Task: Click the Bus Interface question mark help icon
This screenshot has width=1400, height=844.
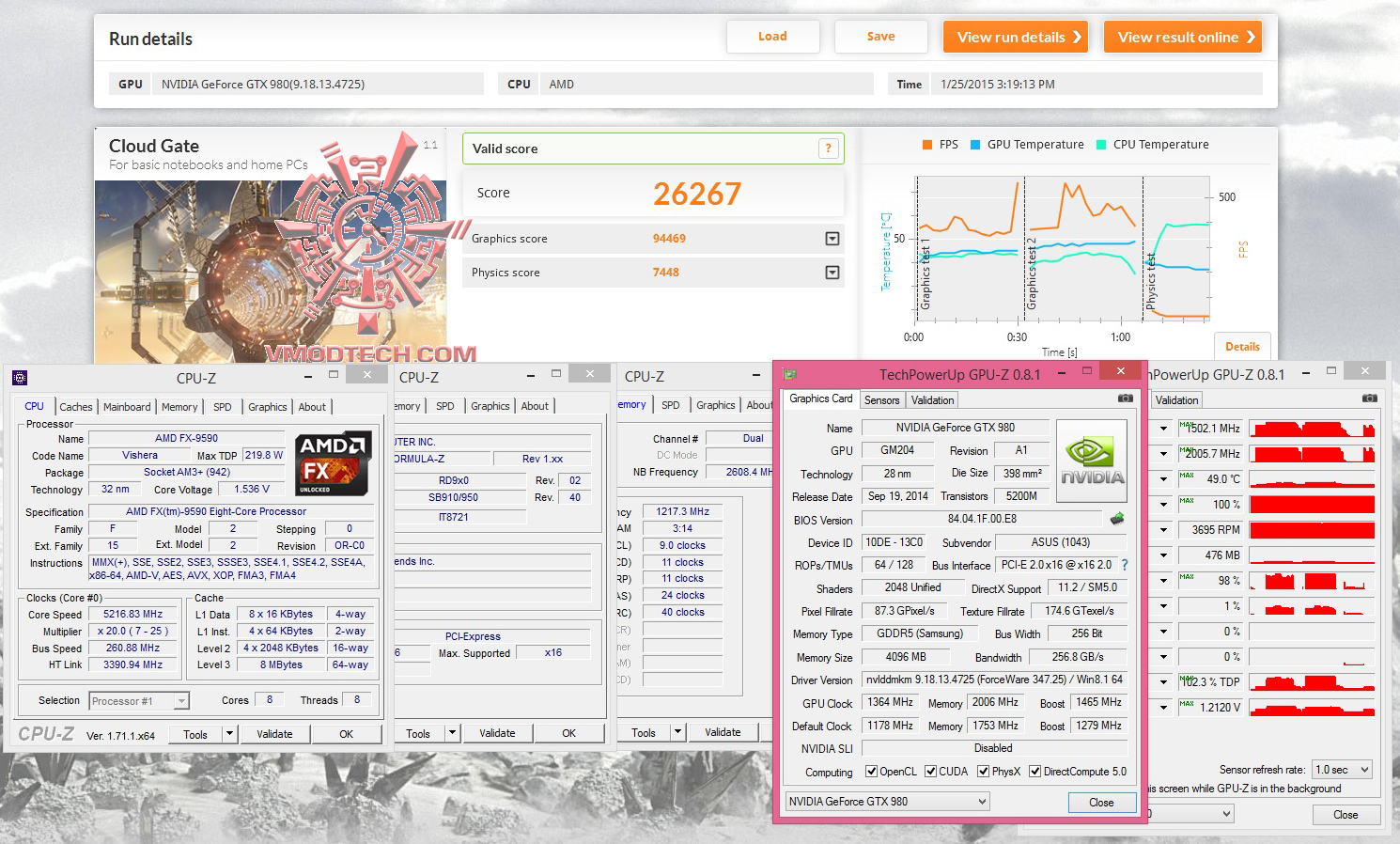Action: pos(1124,565)
